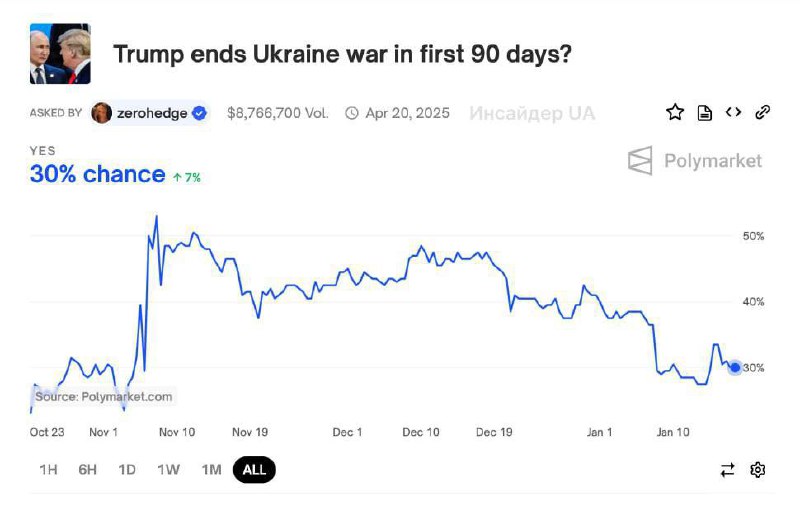Click the verified badge beside zerohedge
800x515 pixels.
click(x=200, y=113)
